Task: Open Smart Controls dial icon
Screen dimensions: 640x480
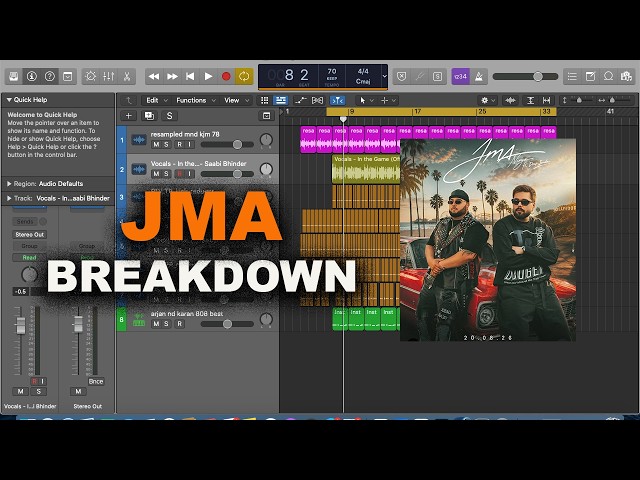Action: [91, 76]
